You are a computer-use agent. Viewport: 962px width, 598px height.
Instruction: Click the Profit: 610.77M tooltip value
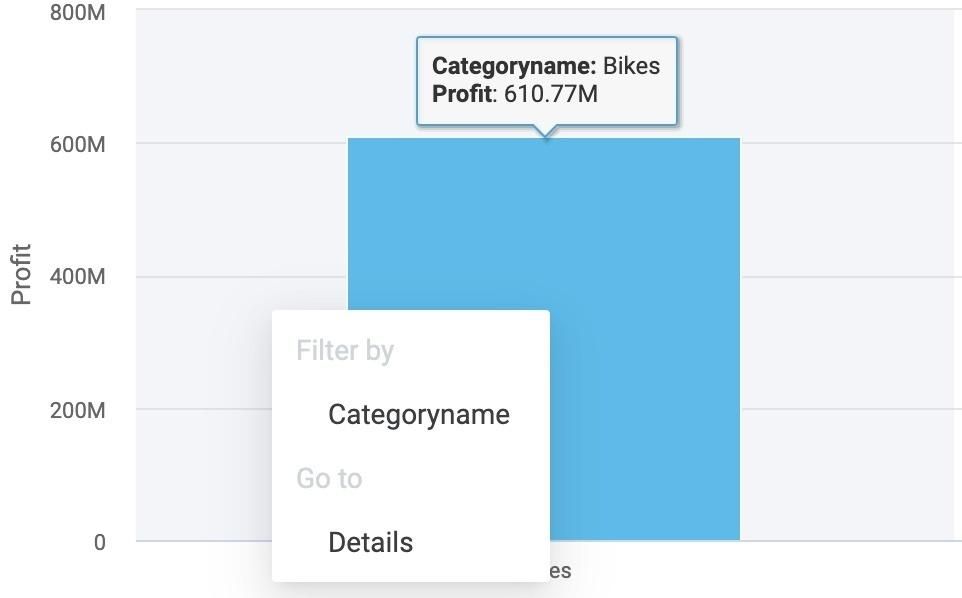point(550,94)
